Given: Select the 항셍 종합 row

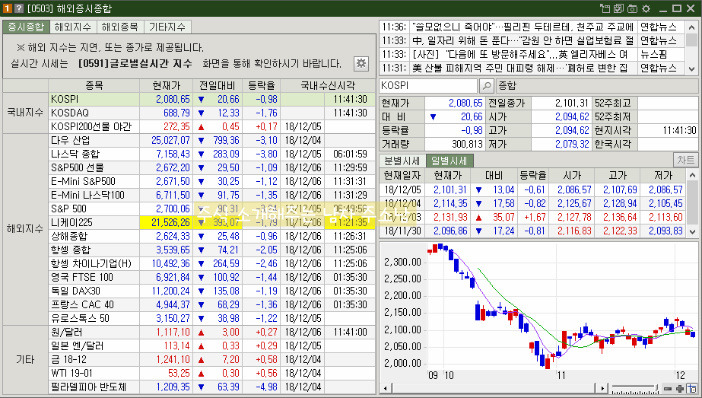Looking at the screenshot, I should pyautogui.click(x=212, y=250).
